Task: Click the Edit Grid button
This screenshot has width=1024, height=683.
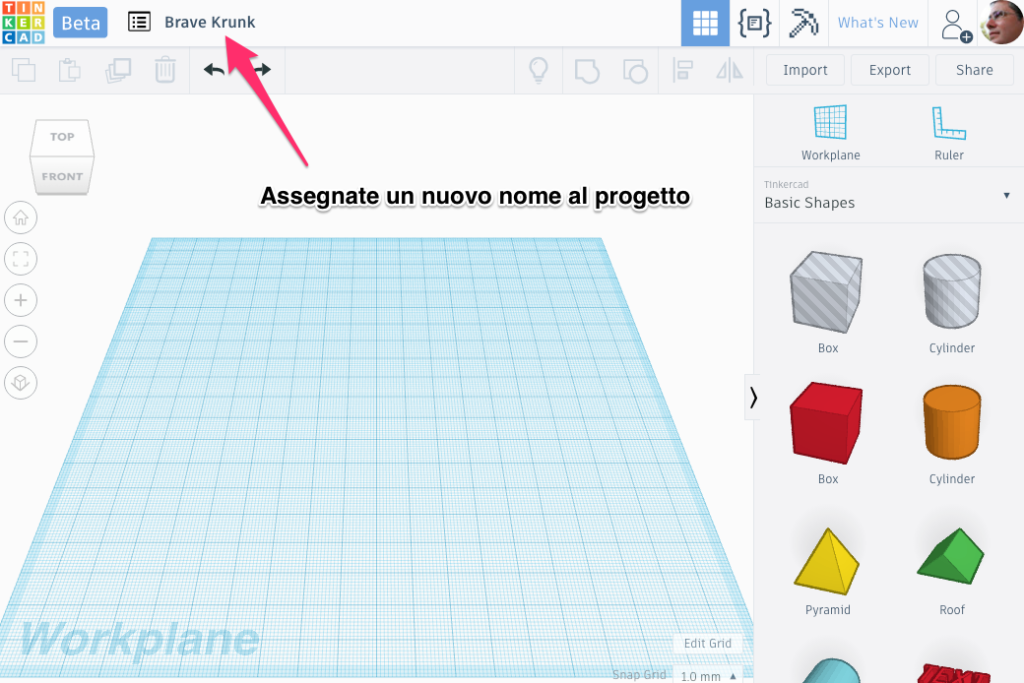Action: [707, 643]
